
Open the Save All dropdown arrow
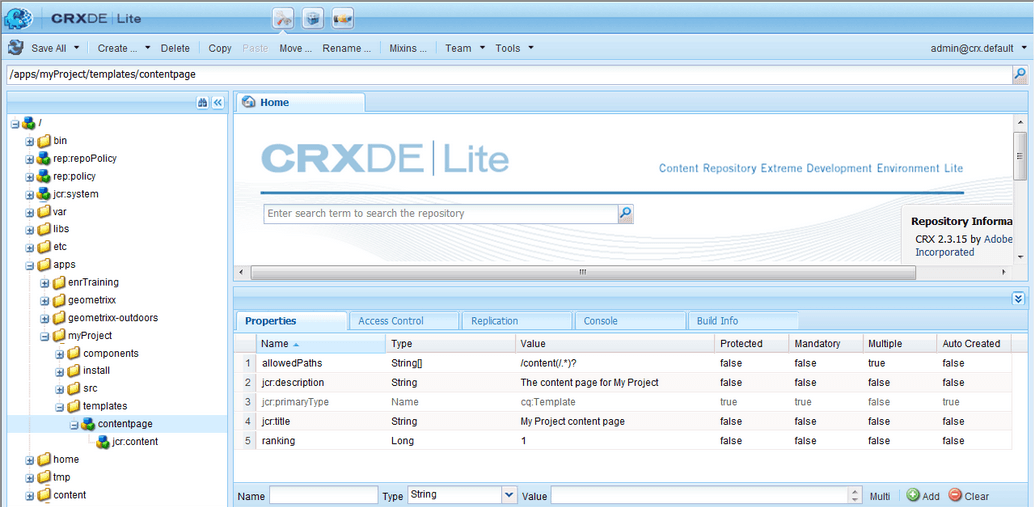[76, 48]
